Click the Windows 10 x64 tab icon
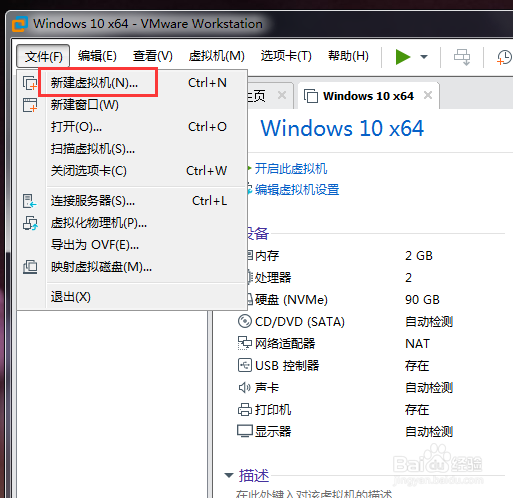 (x=311, y=96)
